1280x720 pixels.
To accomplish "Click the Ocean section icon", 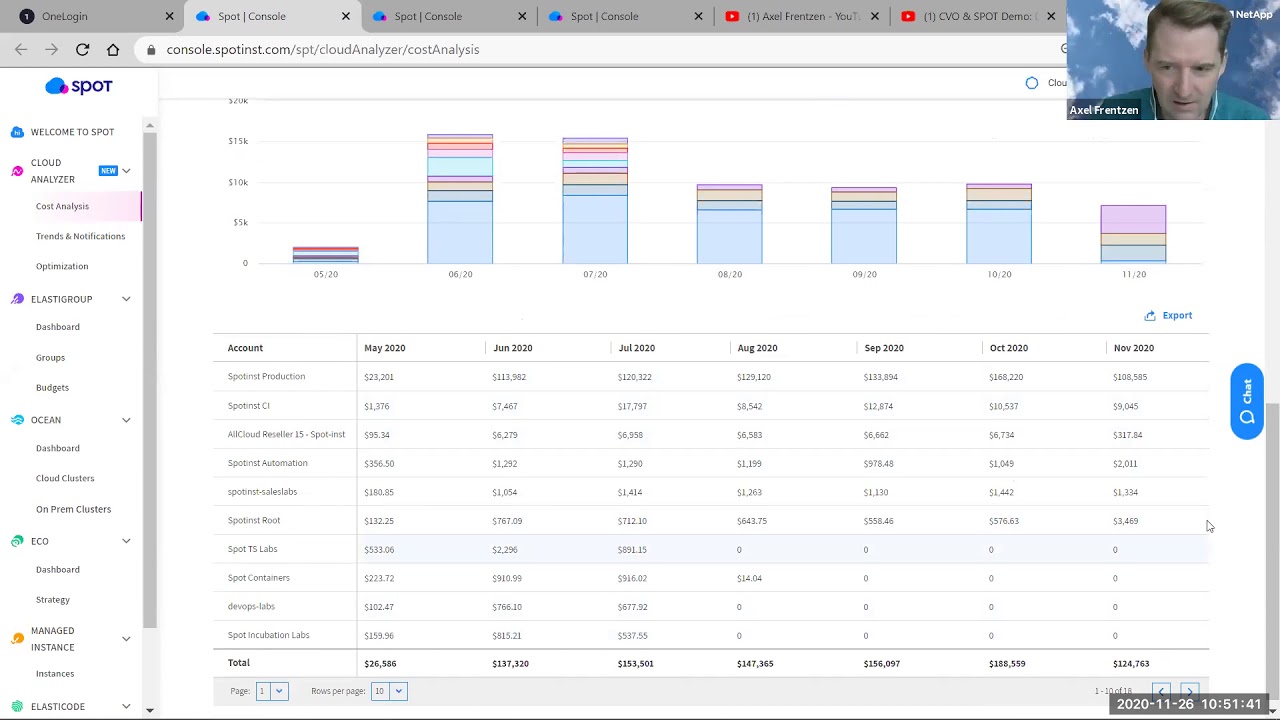I will 17,420.
